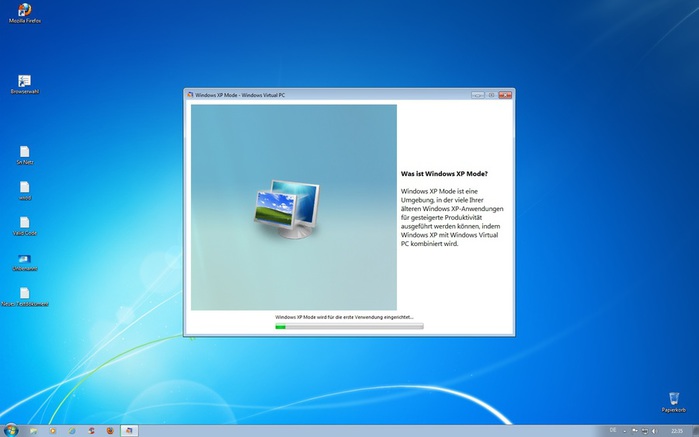The image size is (699, 437).
Task: Click the clock showing 22:35
Action: coord(677,431)
